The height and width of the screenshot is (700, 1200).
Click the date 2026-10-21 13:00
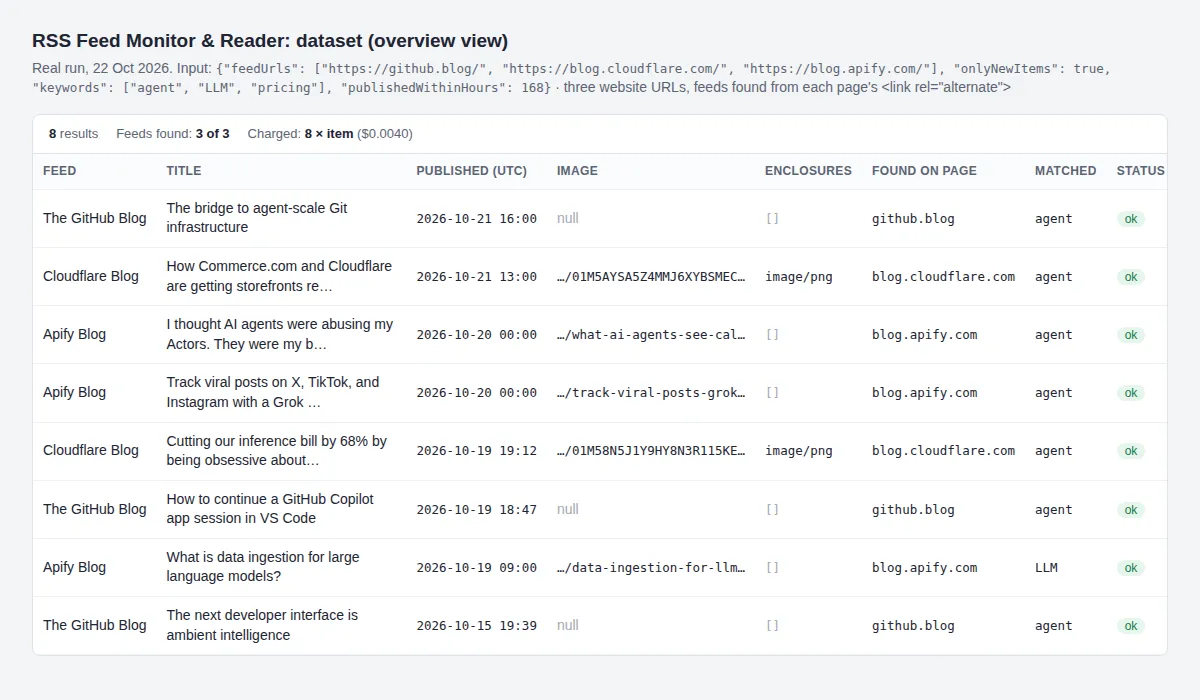pos(476,277)
